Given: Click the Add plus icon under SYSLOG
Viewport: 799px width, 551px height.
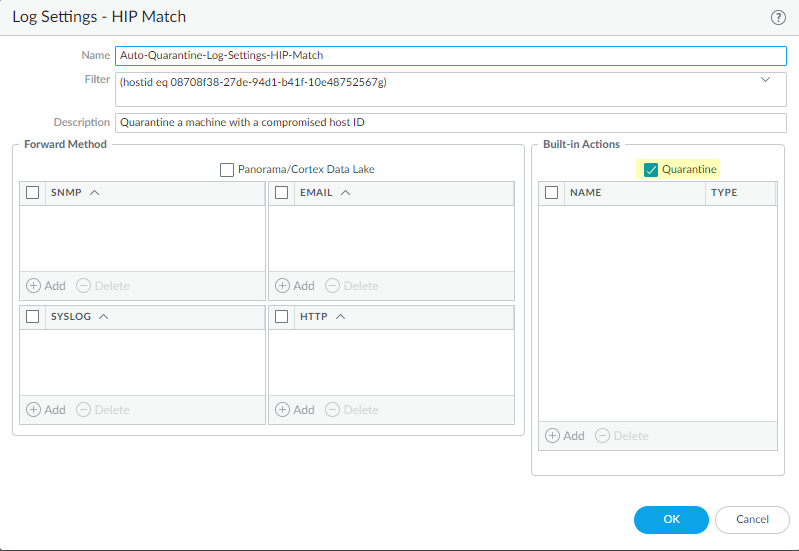Looking at the screenshot, I should [x=34, y=410].
